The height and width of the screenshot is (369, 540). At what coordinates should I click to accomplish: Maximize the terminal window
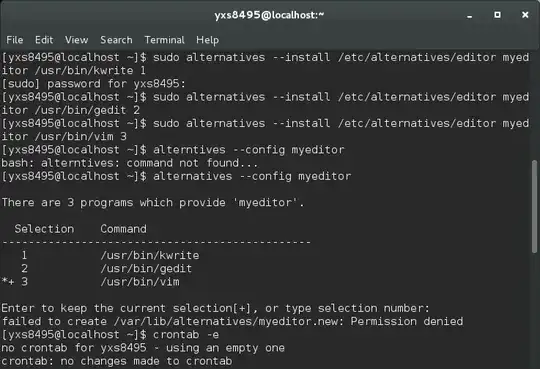click(x=497, y=15)
